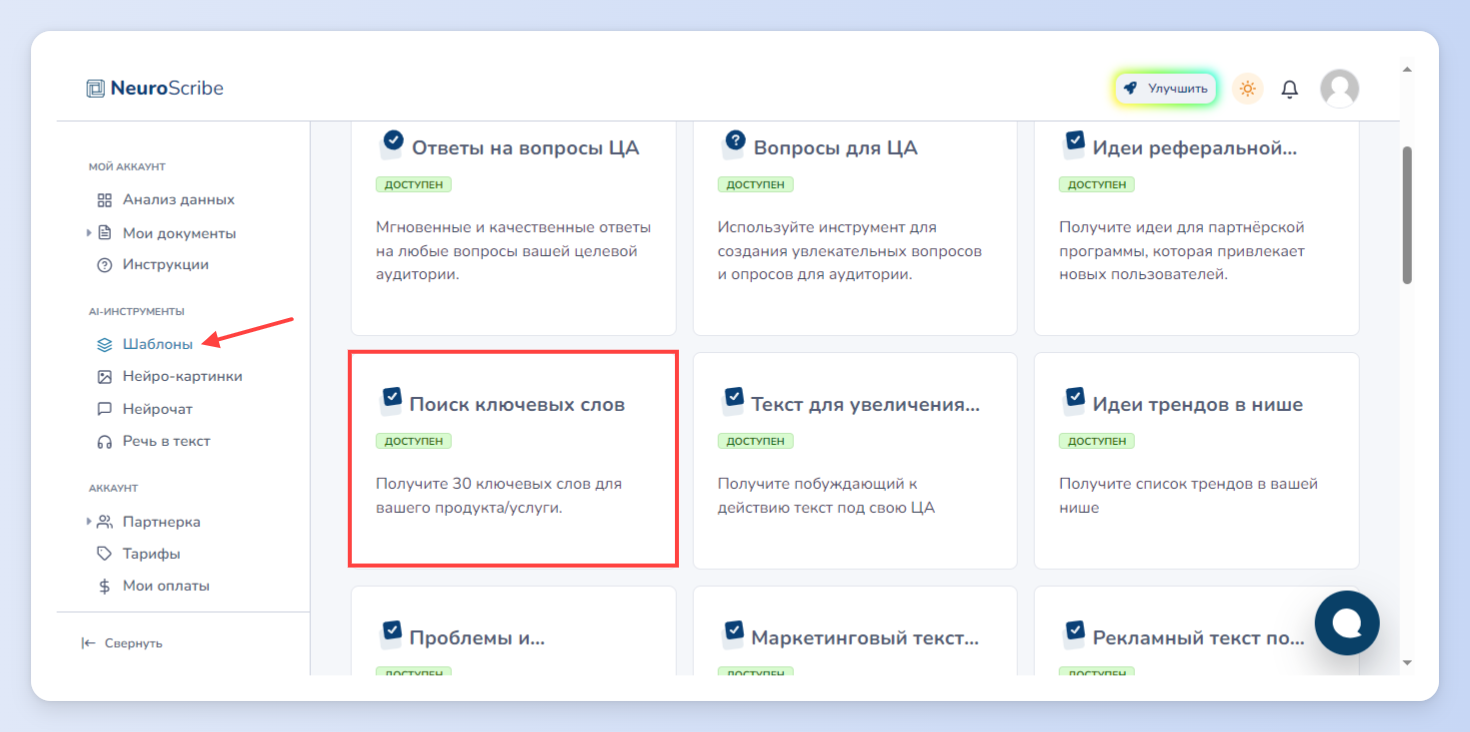Viewport: 1470px width, 732px height.
Task: Open notifications bell icon
Action: tap(1290, 89)
